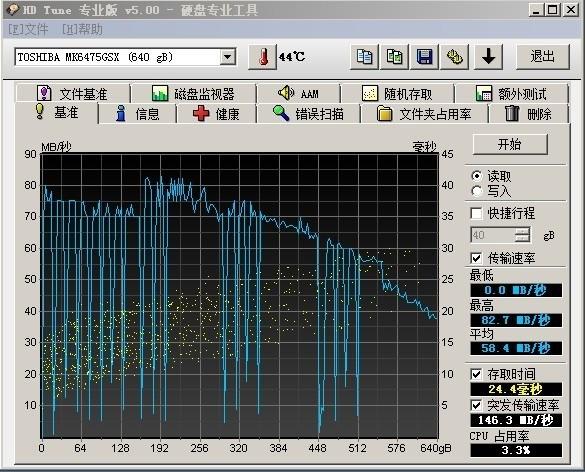This screenshot has width=585, height=472.
Task: Click the copy screenshot icon
Action: [x=394, y=57]
